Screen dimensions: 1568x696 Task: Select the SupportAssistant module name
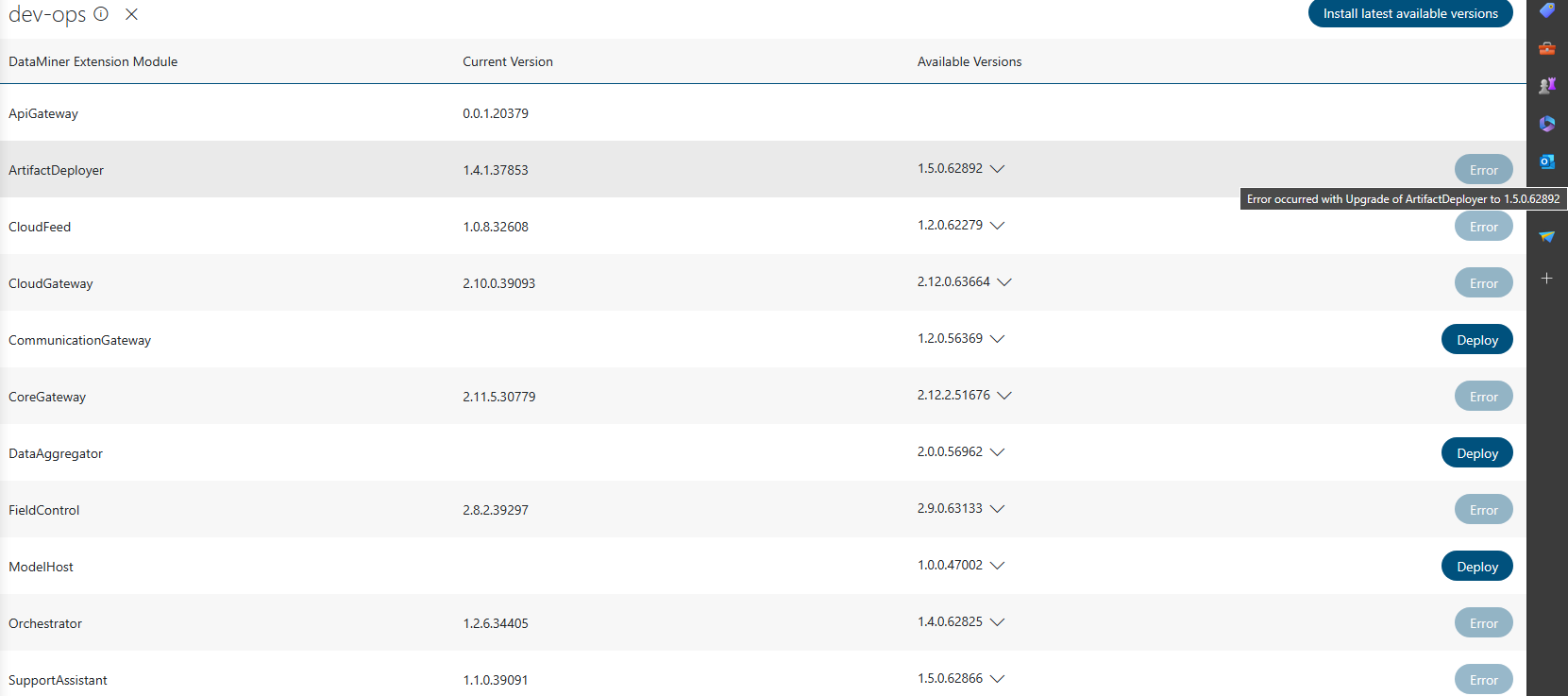58,680
